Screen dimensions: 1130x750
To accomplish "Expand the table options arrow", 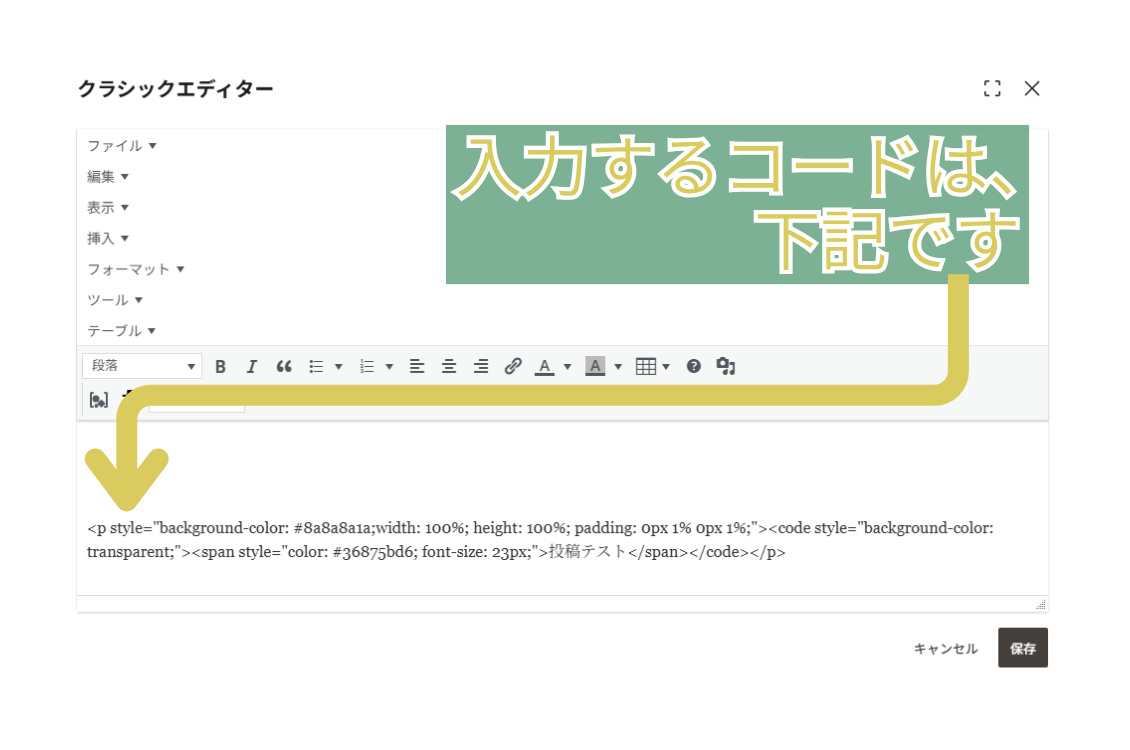I will (x=666, y=367).
